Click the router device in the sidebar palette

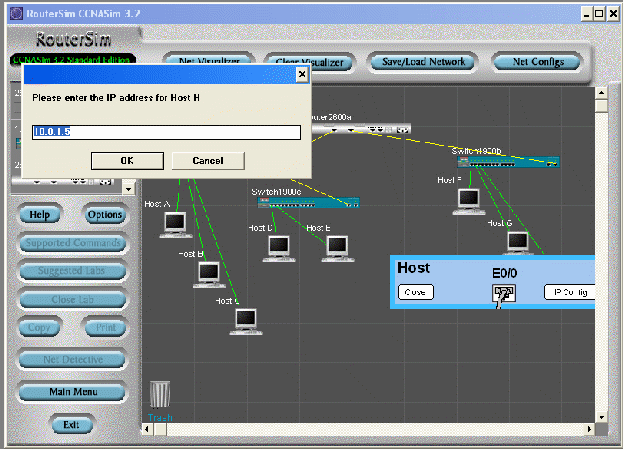pyautogui.click(x=62, y=182)
